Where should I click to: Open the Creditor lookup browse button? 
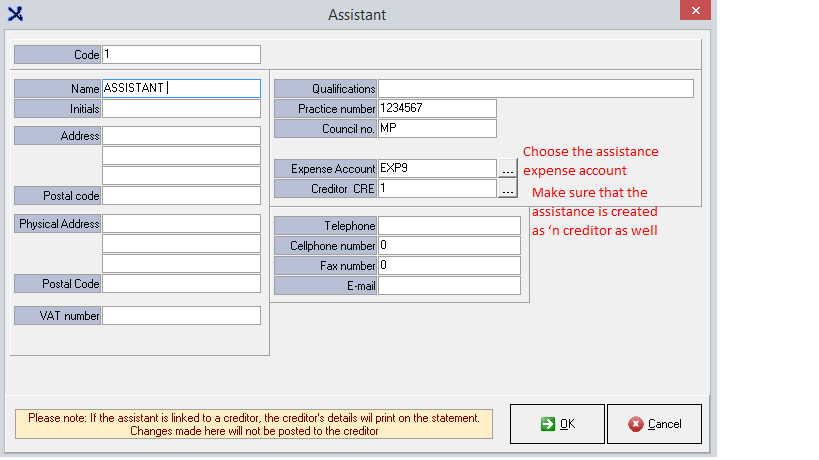click(508, 188)
